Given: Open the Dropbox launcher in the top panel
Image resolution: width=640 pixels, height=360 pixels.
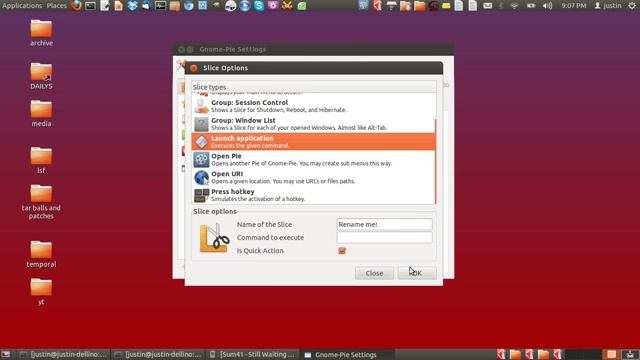Looking at the screenshot, I should [x=132, y=6].
